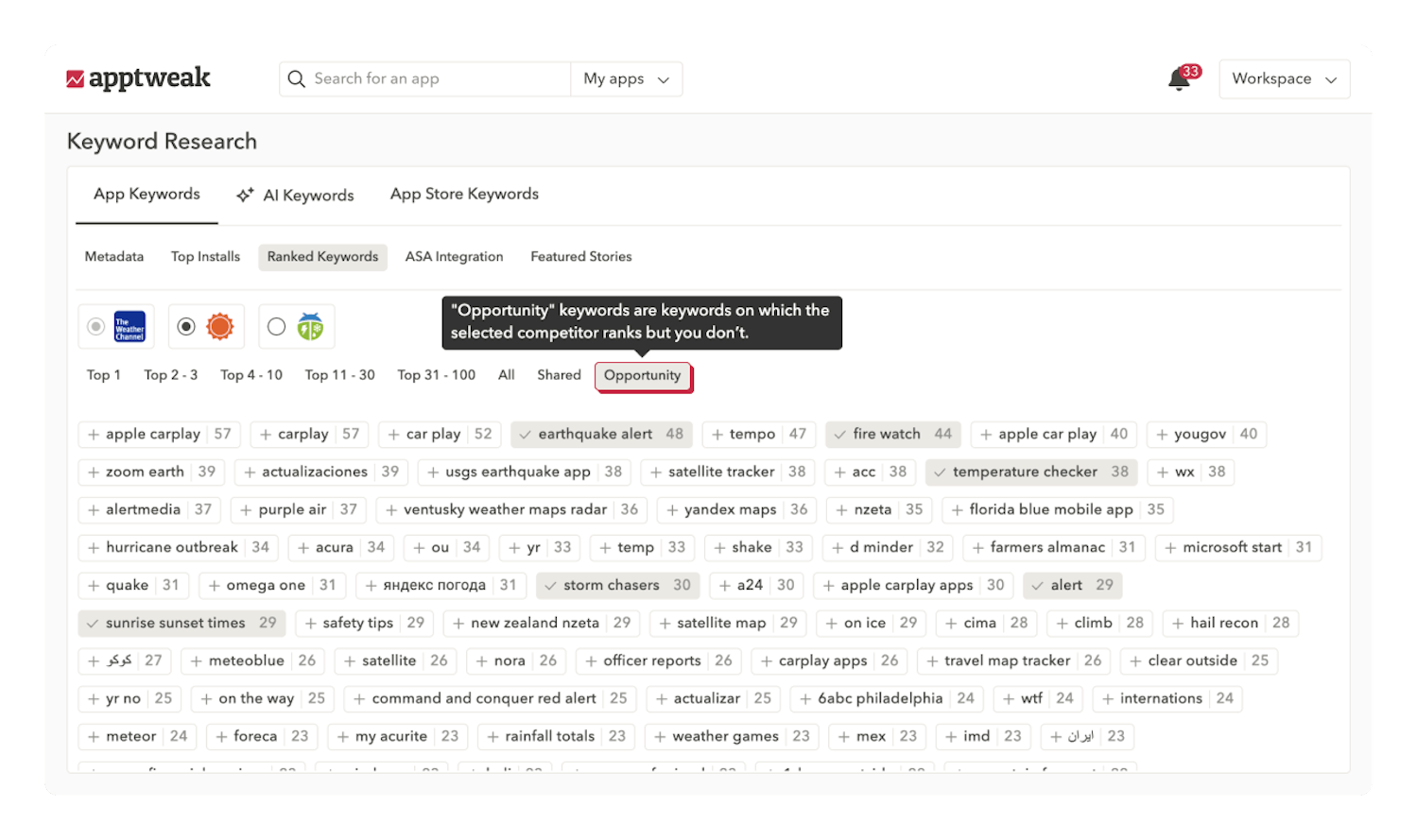Add 'apple carplay' keyword via plus icon
This screenshot has width=1417, height=840.
coord(93,434)
